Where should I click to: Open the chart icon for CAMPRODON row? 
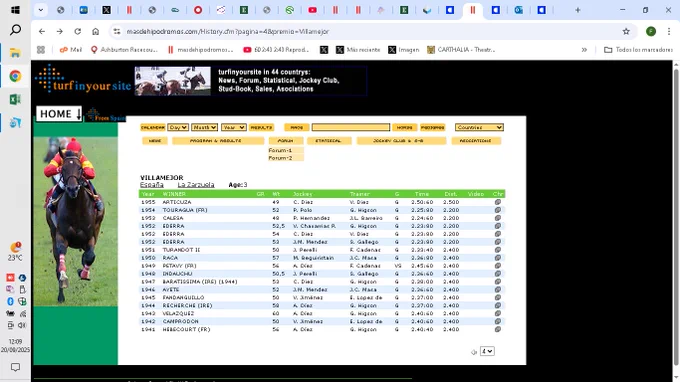point(497,321)
